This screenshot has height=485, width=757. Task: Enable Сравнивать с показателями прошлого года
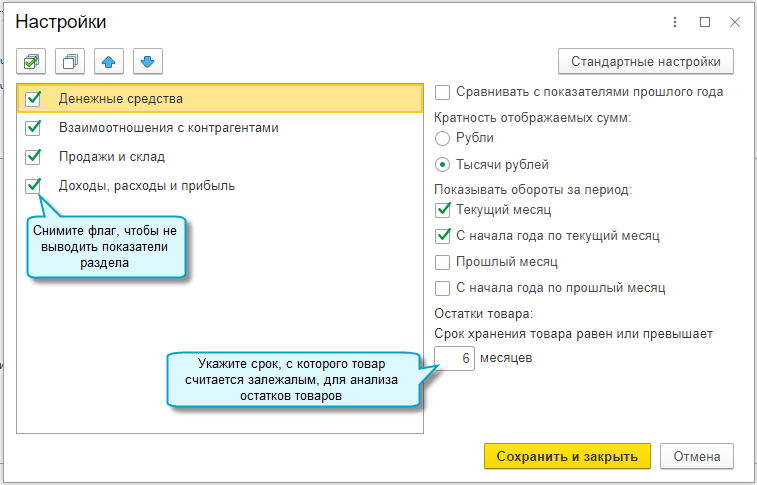[x=443, y=92]
